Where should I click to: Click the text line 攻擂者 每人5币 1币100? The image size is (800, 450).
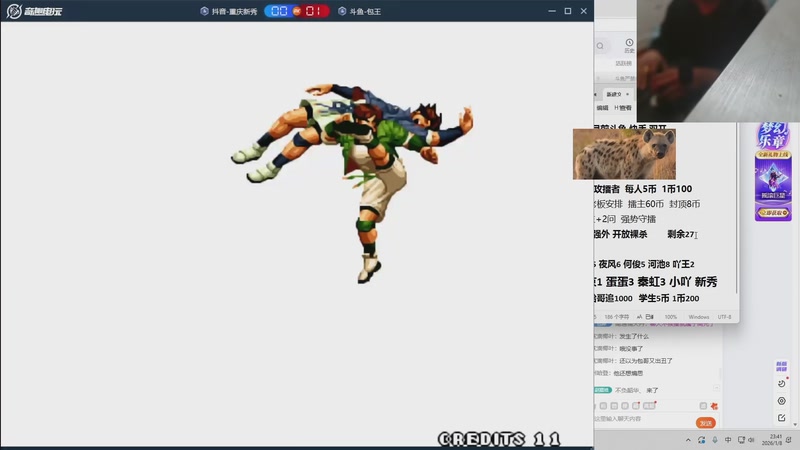pyautogui.click(x=643, y=189)
